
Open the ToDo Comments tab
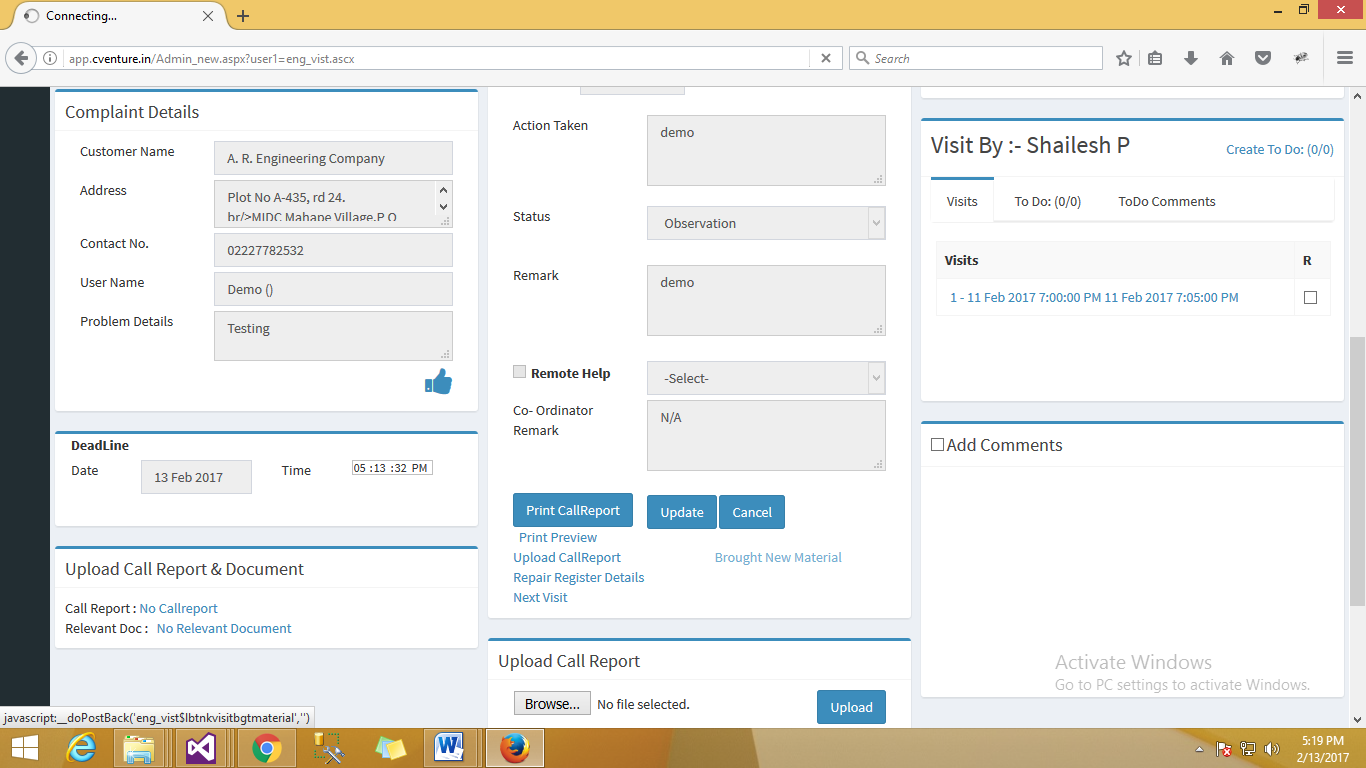1166,201
